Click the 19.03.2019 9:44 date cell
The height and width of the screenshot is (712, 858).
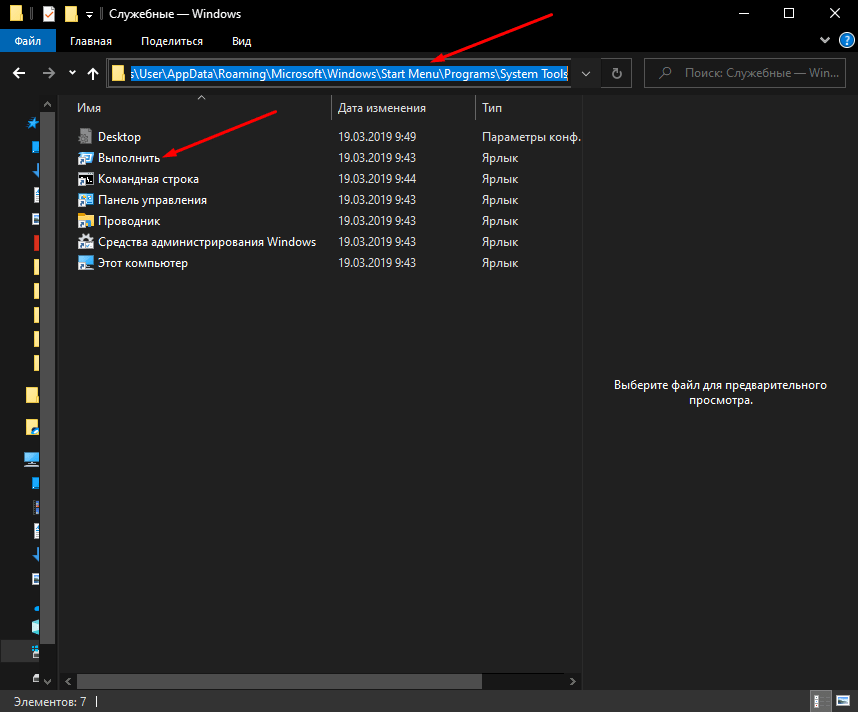377,179
